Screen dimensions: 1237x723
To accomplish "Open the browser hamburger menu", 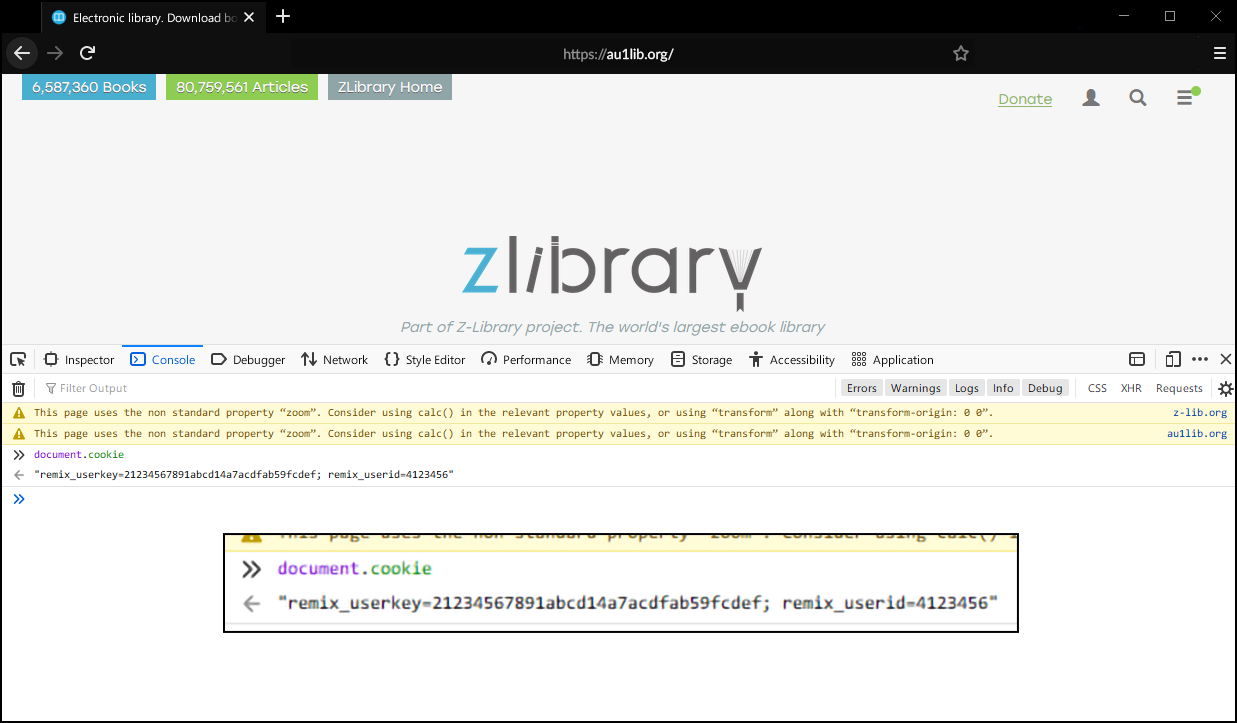I will [x=1219, y=54].
